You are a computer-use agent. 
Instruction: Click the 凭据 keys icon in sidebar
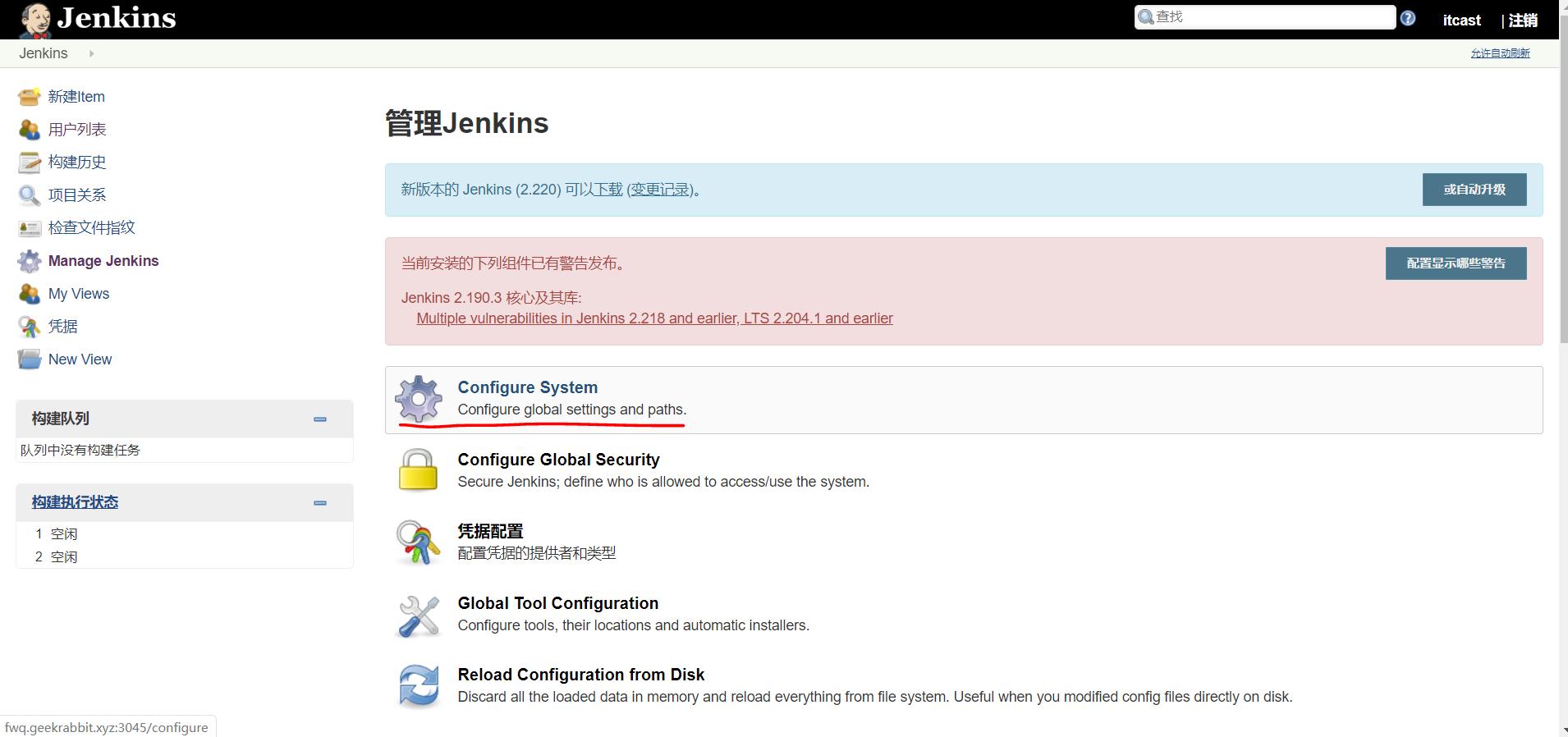click(30, 327)
